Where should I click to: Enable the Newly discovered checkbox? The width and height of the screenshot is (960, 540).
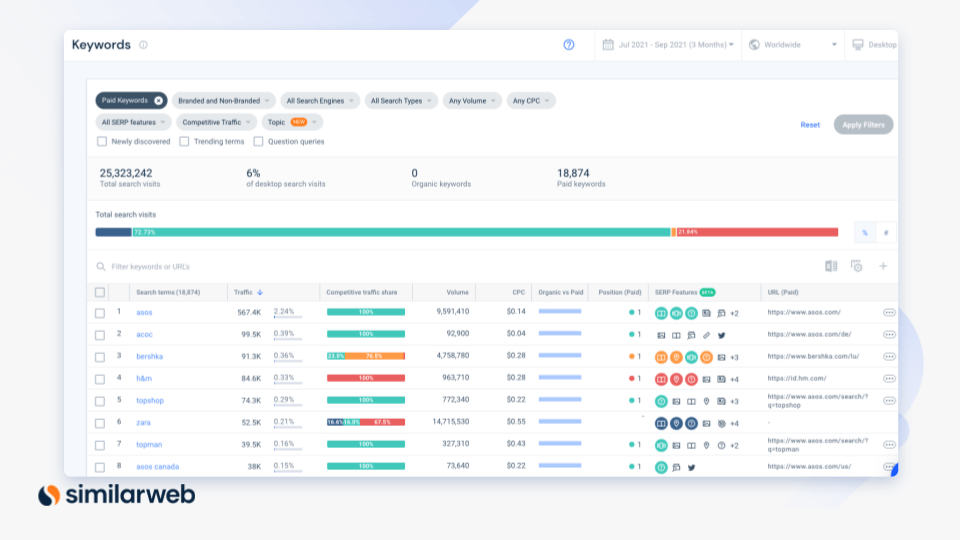102,142
